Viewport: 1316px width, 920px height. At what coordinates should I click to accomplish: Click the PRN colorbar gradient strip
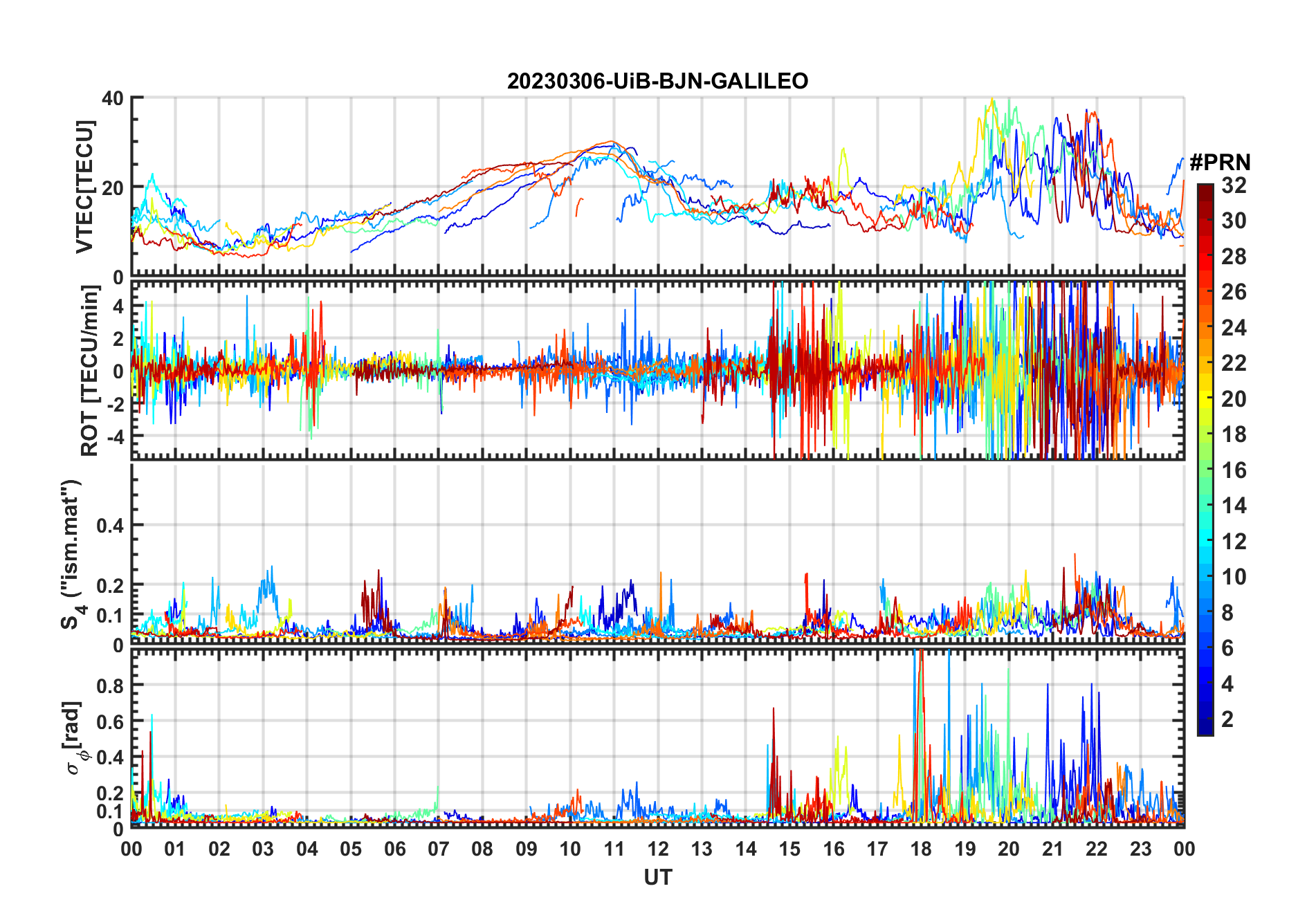tap(1205, 459)
